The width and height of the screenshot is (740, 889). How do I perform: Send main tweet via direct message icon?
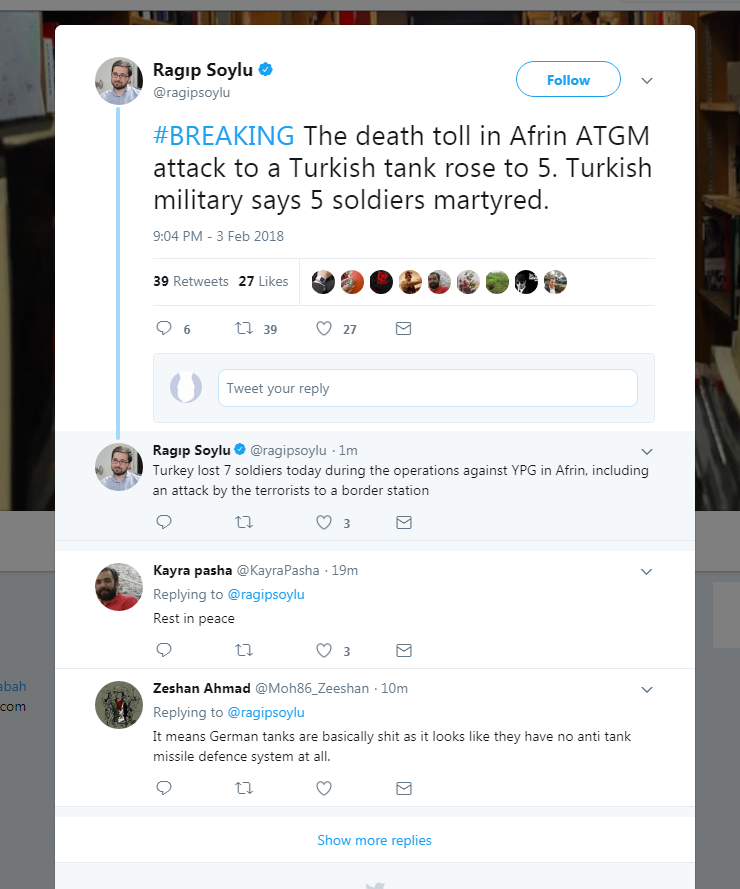point(403,329)
